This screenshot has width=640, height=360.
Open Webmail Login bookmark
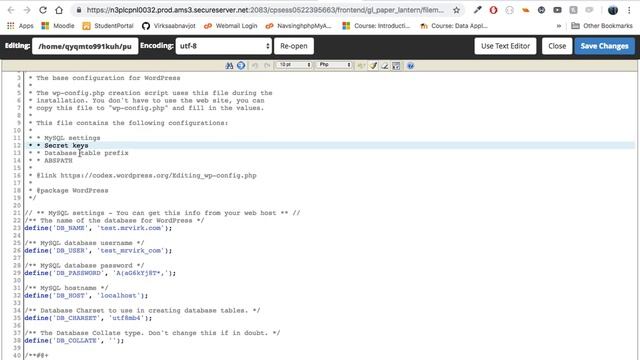[231, 26]
